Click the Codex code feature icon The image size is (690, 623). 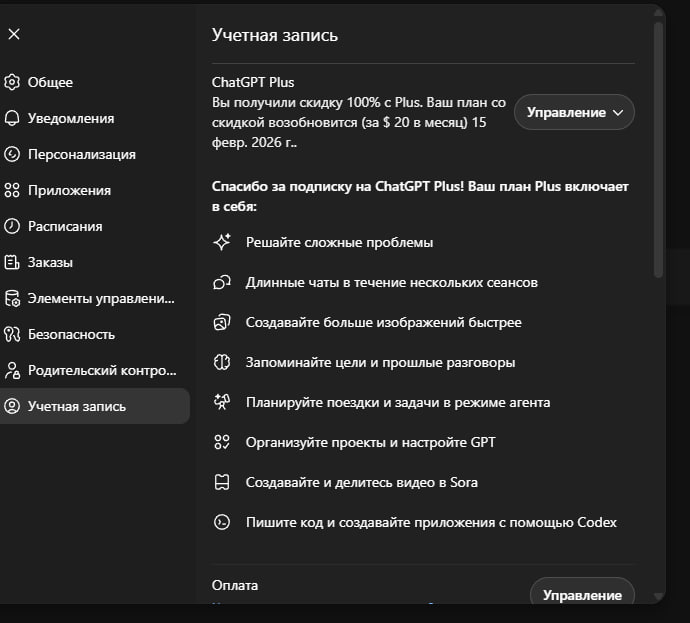pyautogui.click(x=222, y=522)
